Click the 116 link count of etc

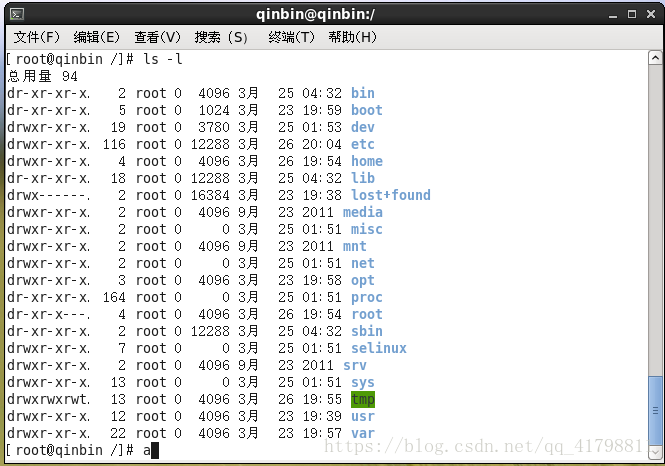coord(114,144)
